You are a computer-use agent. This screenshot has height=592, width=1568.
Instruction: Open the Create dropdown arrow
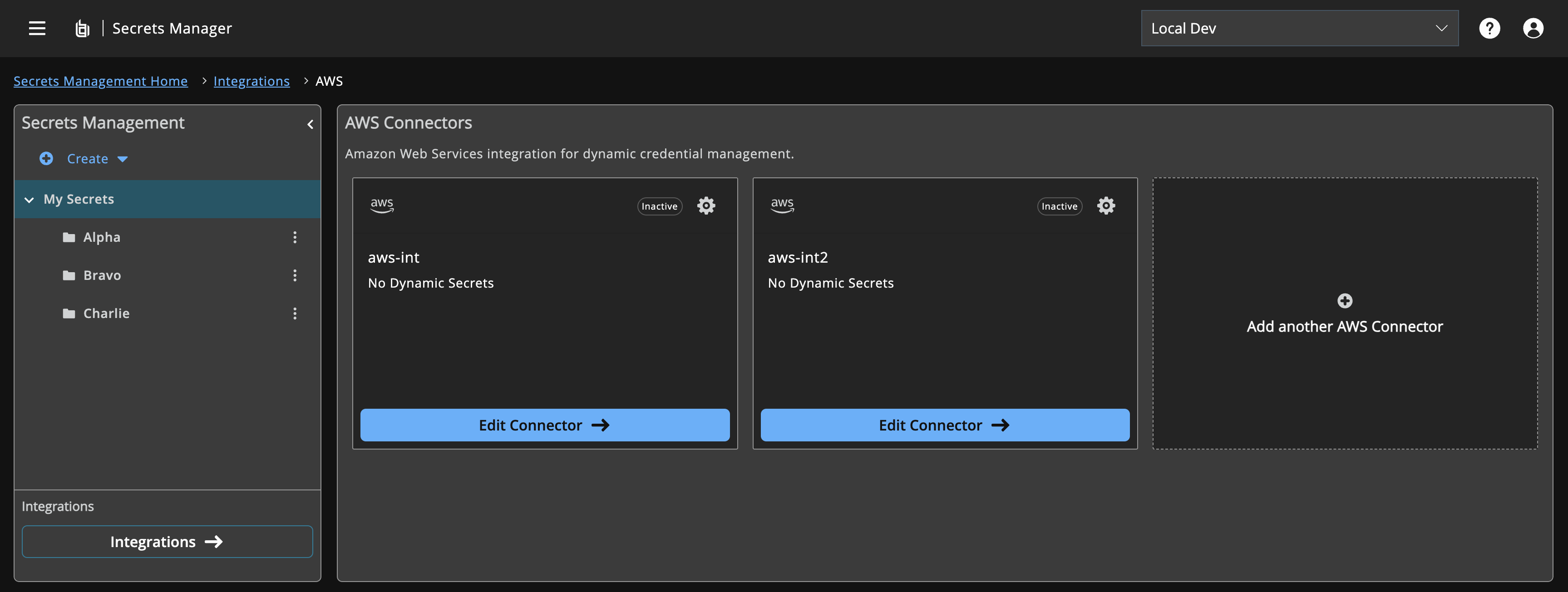click(x=123, y=159)
